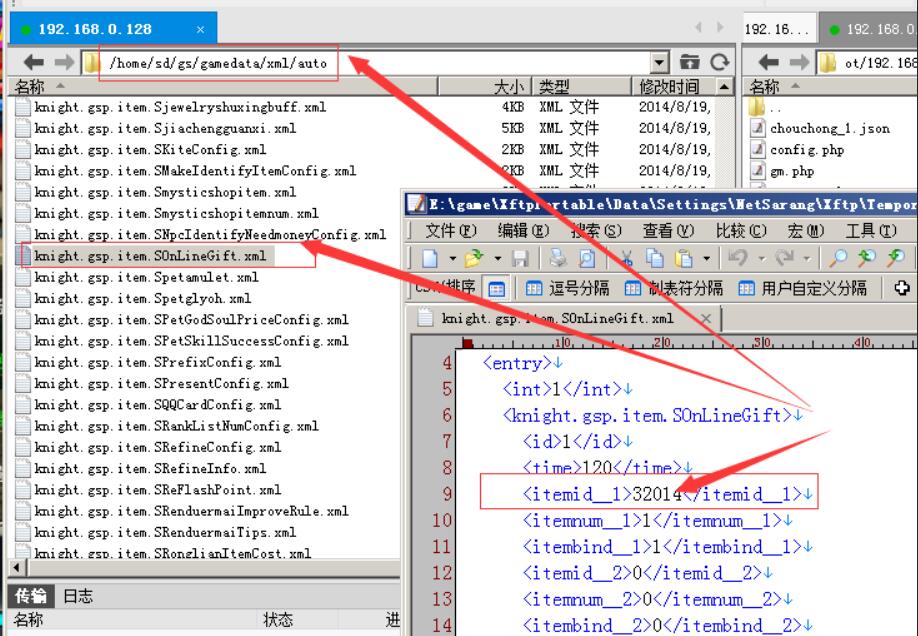Open the dropdown arrow beside Paste

pyautogui.click(x=708, y=259)
